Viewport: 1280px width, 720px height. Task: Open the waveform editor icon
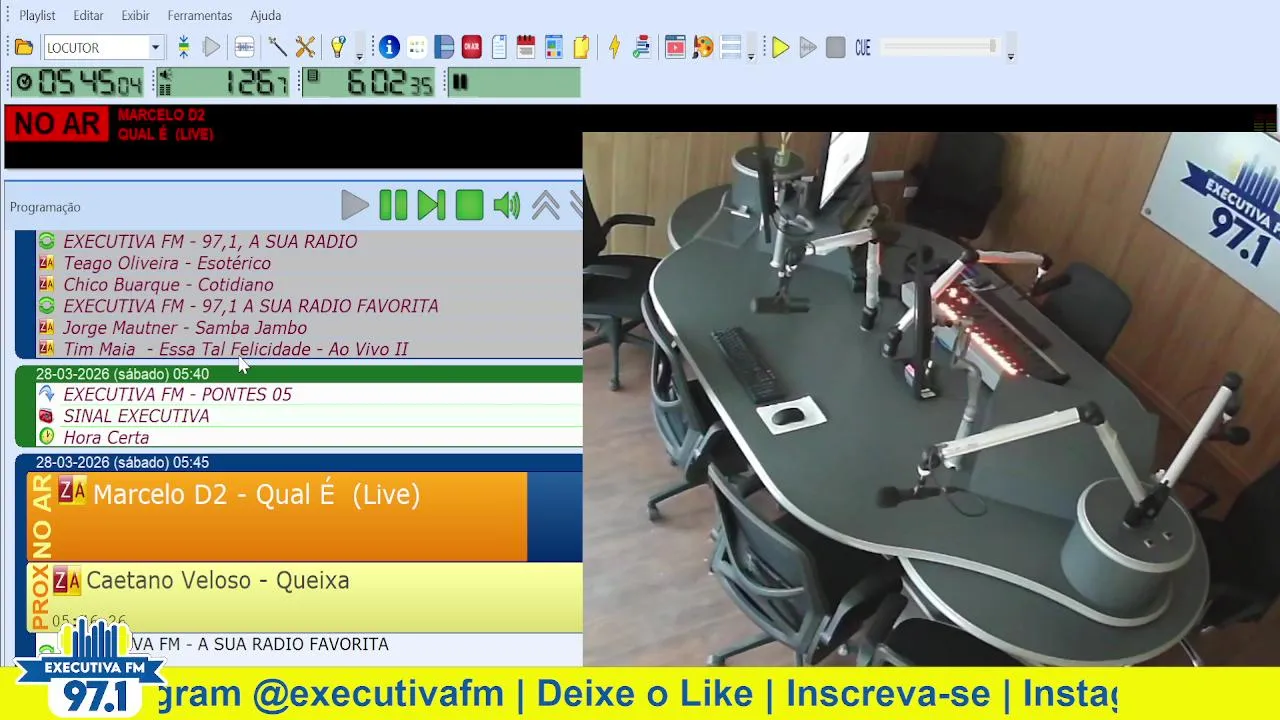244,47
